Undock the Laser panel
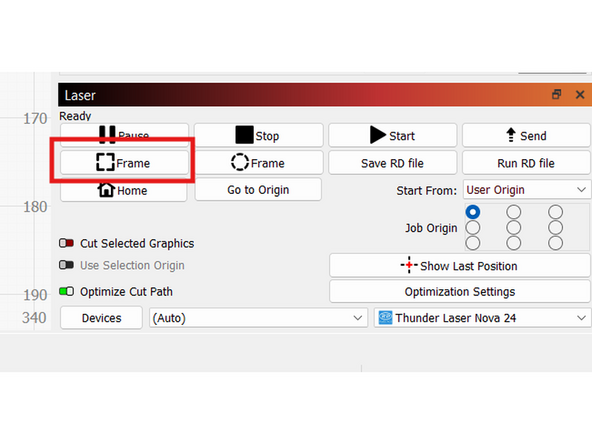592x444 pixels. (557, 94)
